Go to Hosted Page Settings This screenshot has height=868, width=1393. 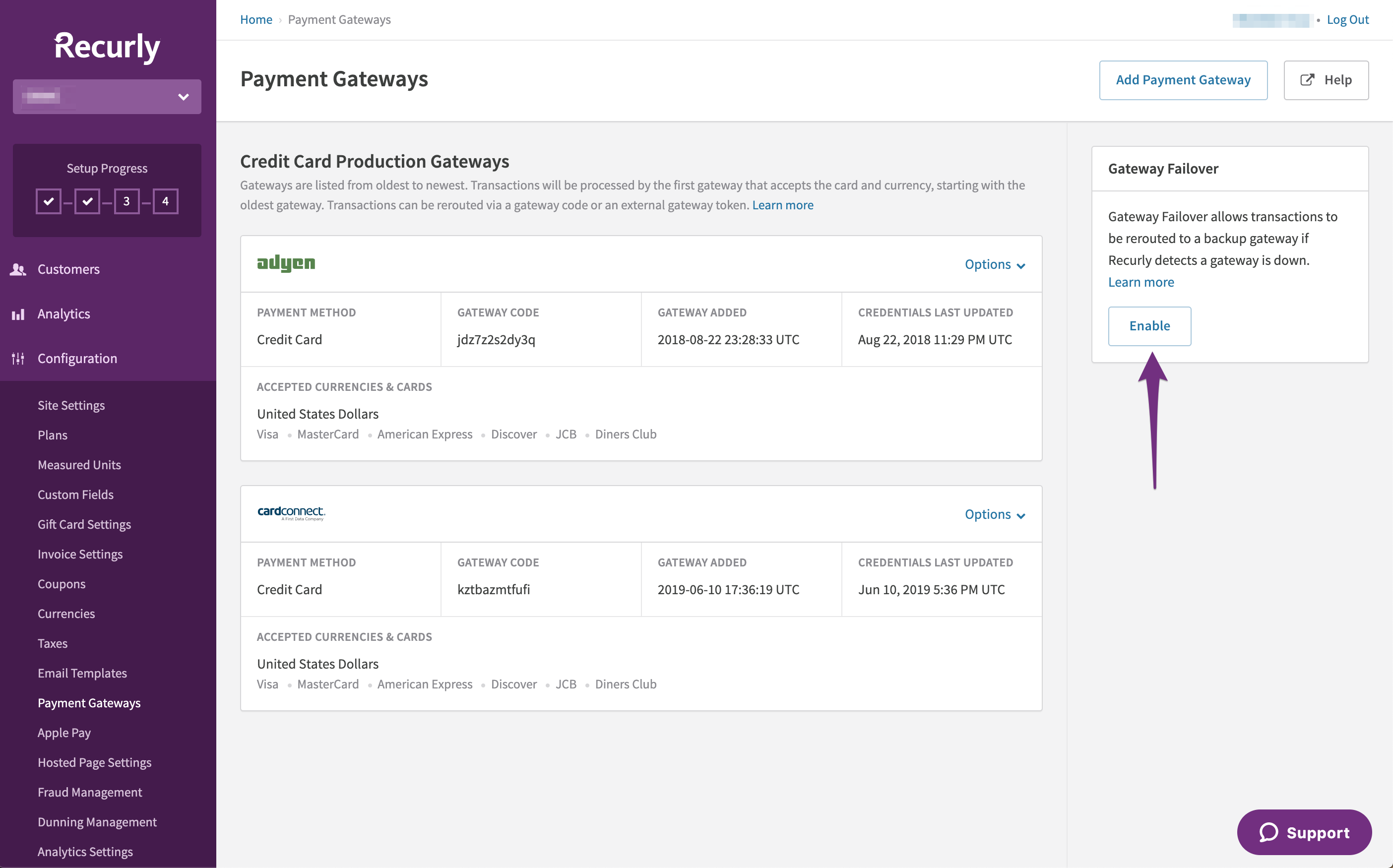click(94, 762)
